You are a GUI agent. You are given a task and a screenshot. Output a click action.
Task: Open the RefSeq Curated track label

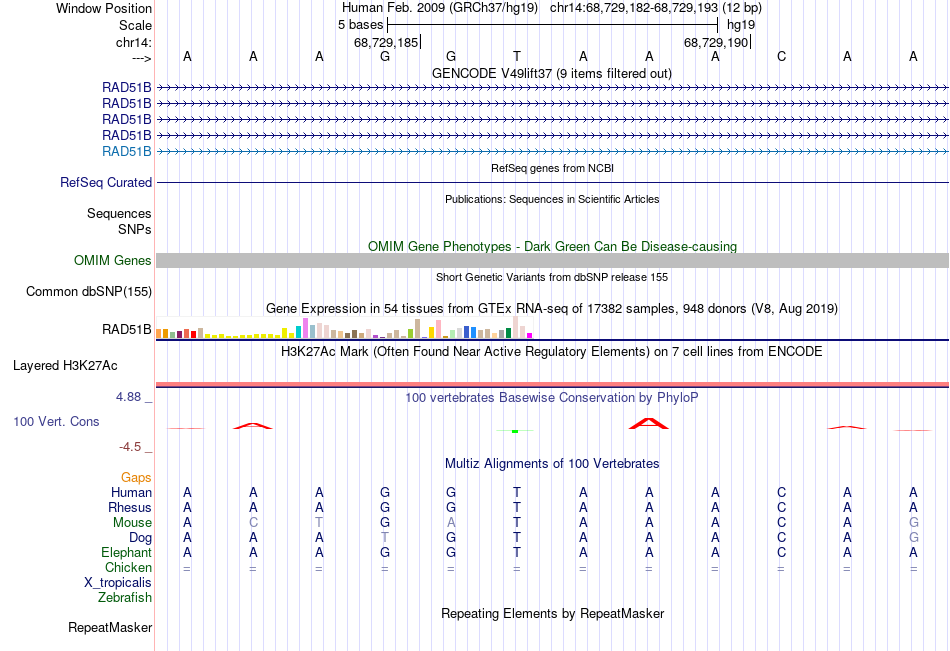click(106, 182)
